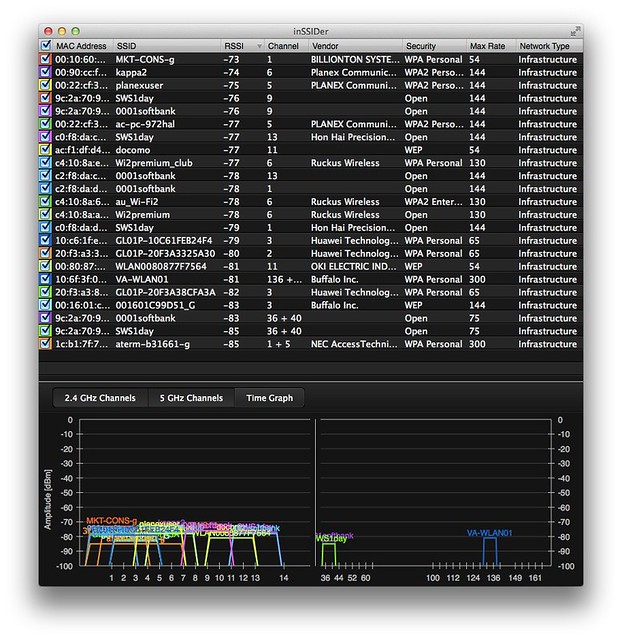Screen dimensions: 622x640
Task: Select the ac-pc-972hal network row
Action: pos(311,124)
